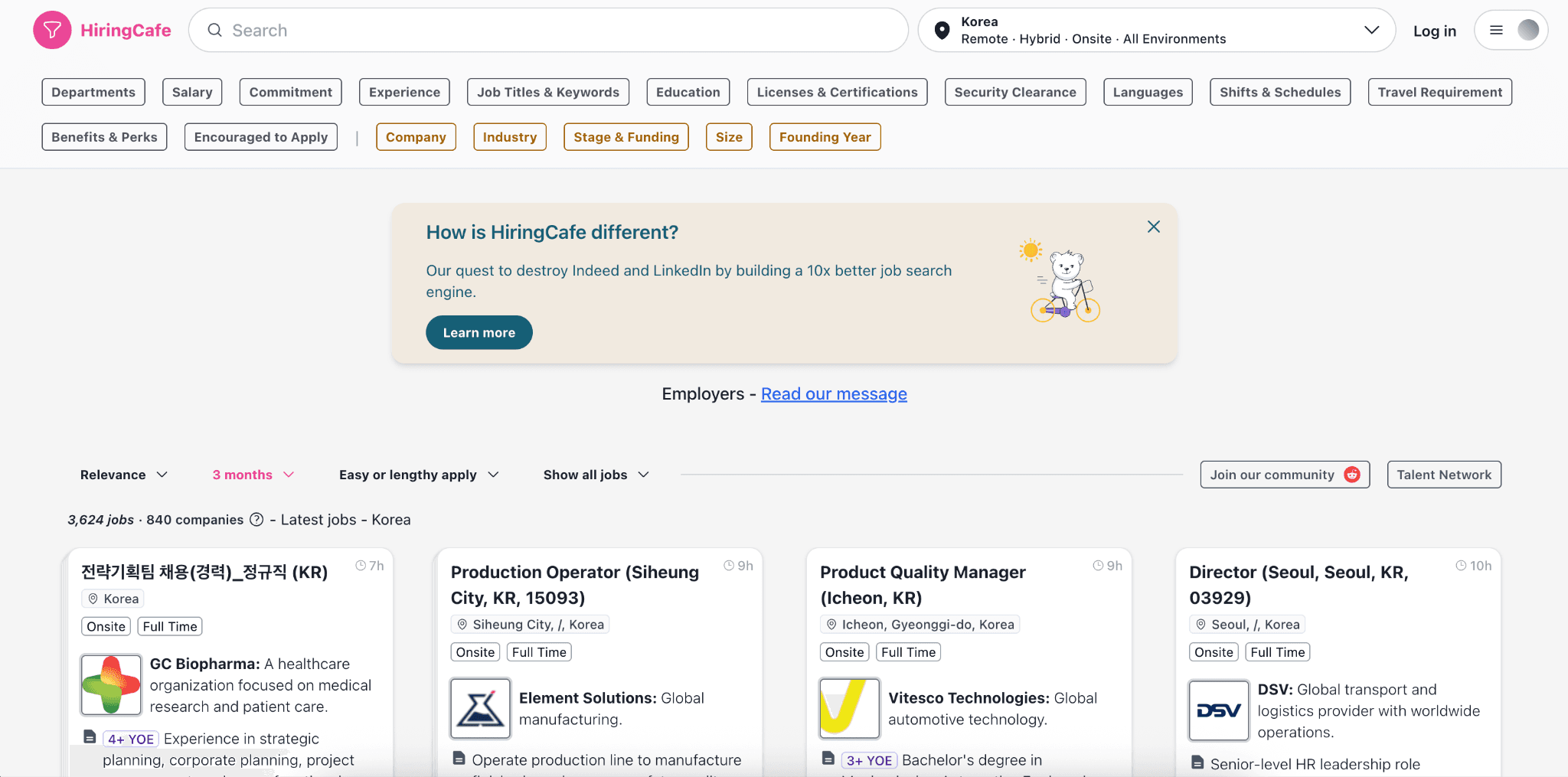Viewport: 1568px width, 777px height.
Task: Click the help question mark beside 840 companies
Action: (257, 520)
